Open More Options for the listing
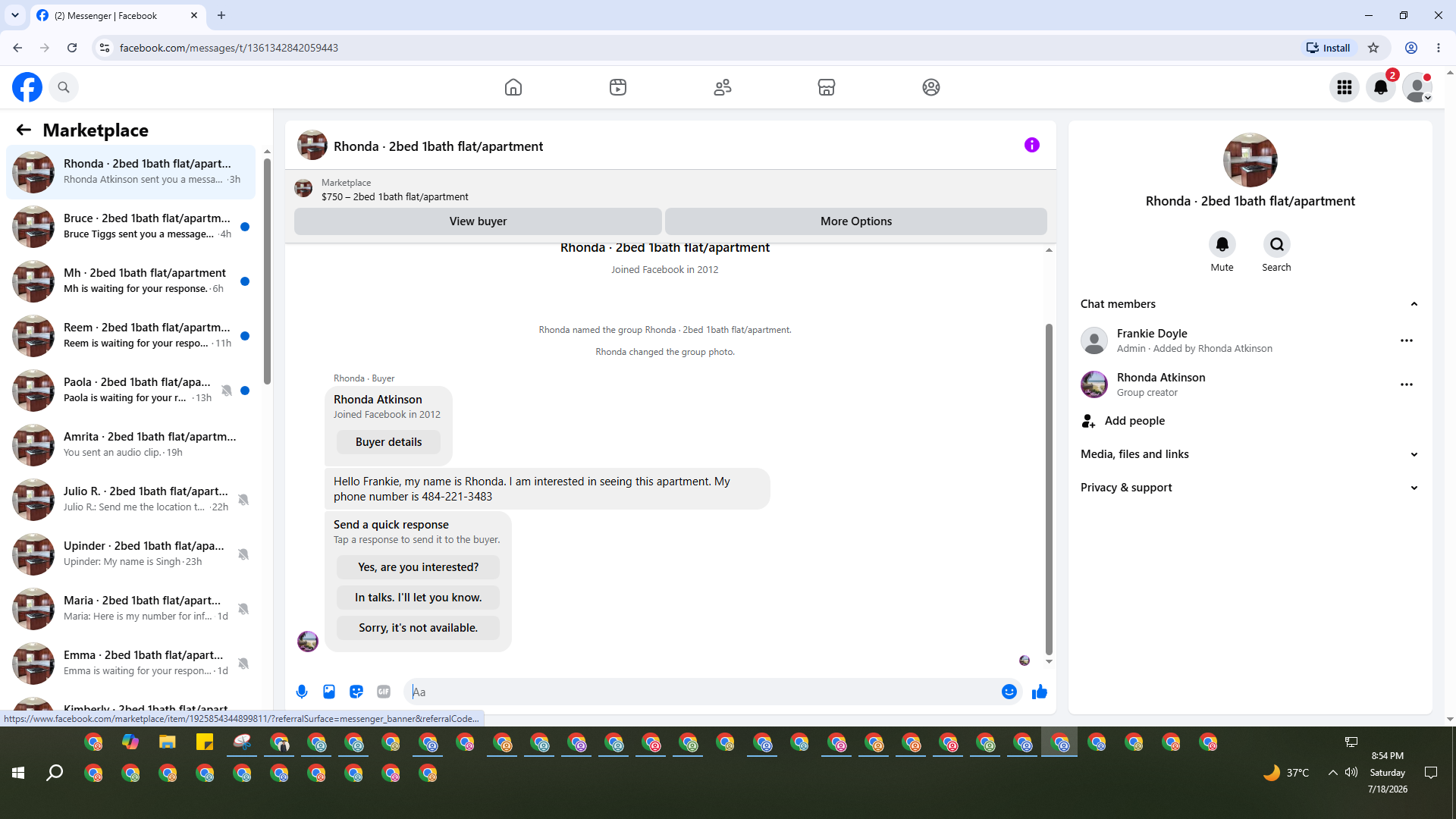This screenshot has height=819, width=1456. tap(856, 221)
